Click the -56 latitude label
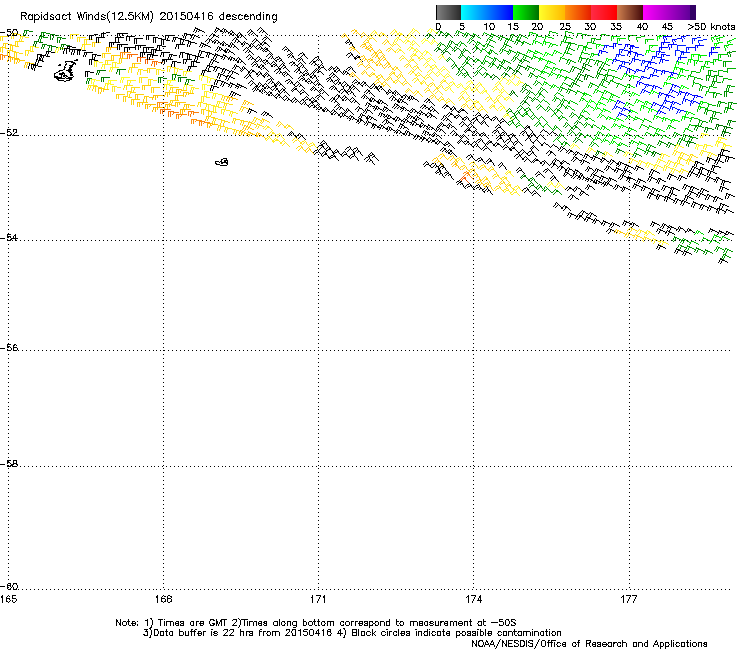 [9, 348]
